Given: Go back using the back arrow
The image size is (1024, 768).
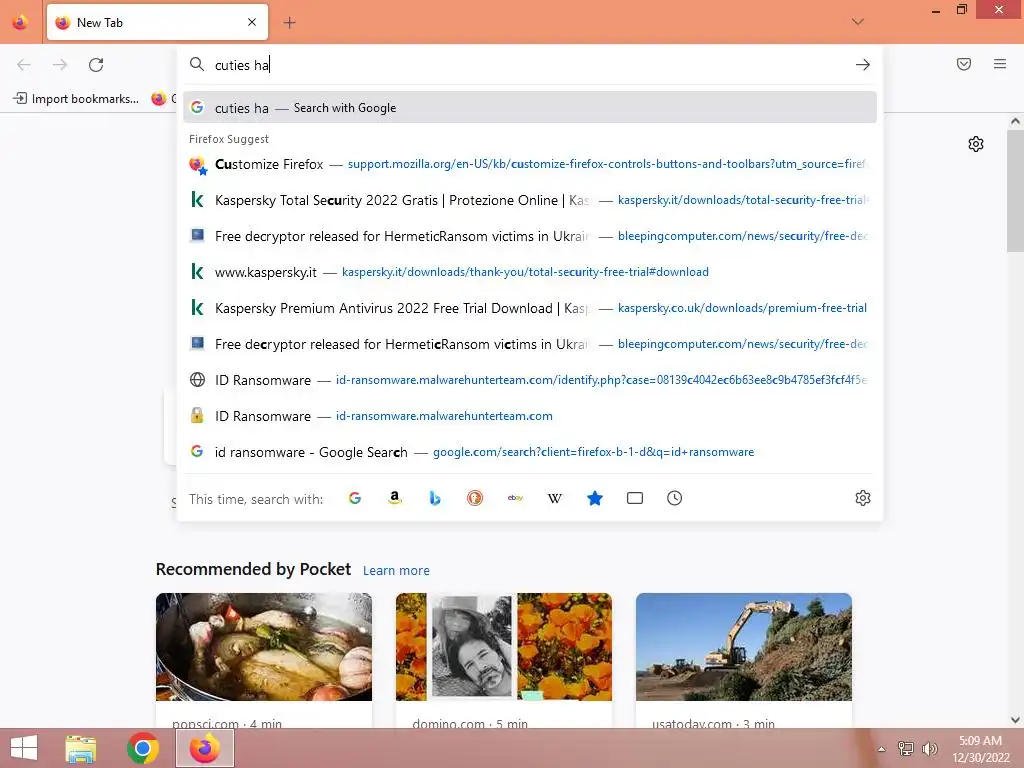Looking at the screenshot, I should pyautogui.click(x=24, y=65).
